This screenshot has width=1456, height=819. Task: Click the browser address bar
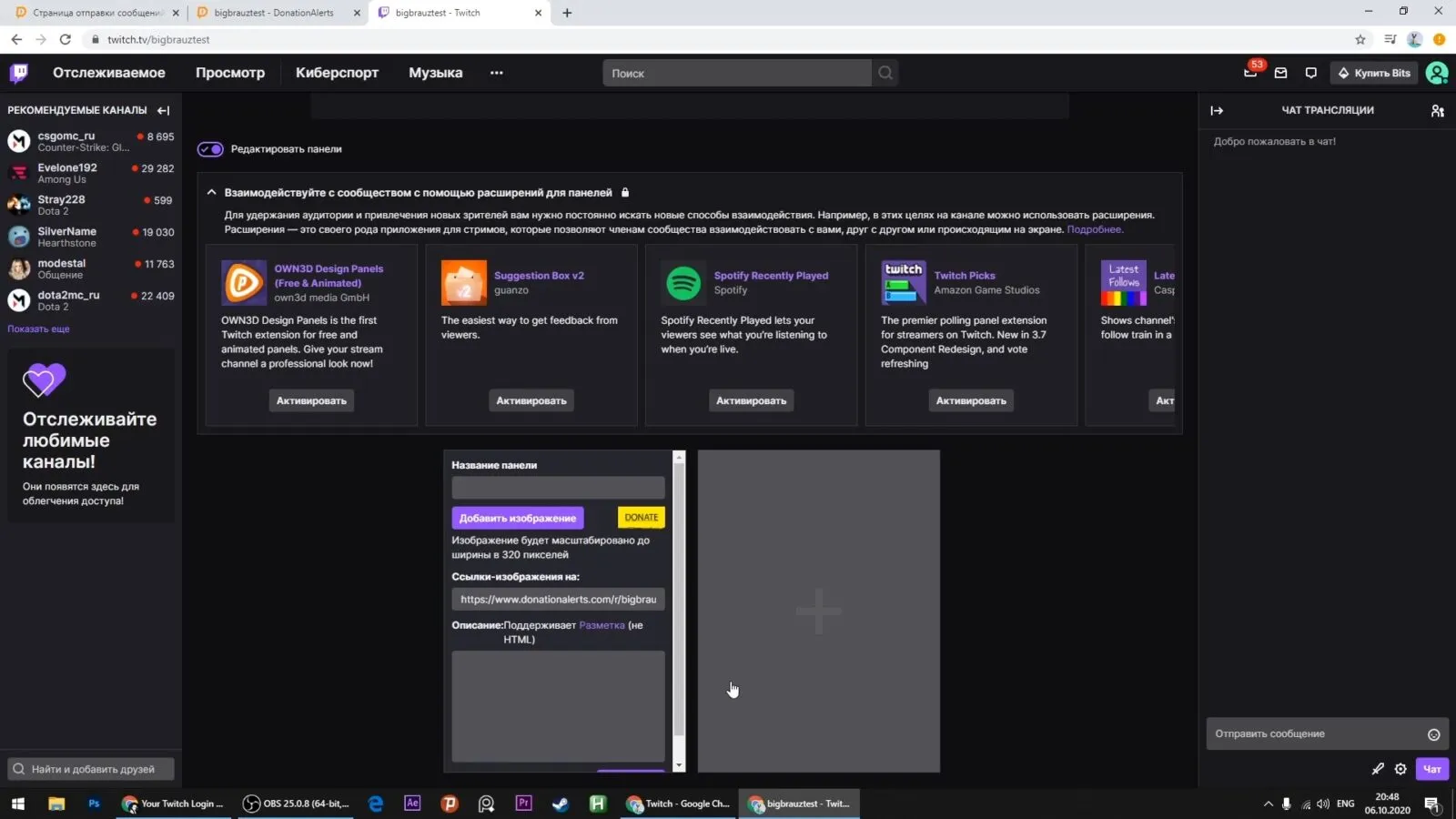pos(719,39)
